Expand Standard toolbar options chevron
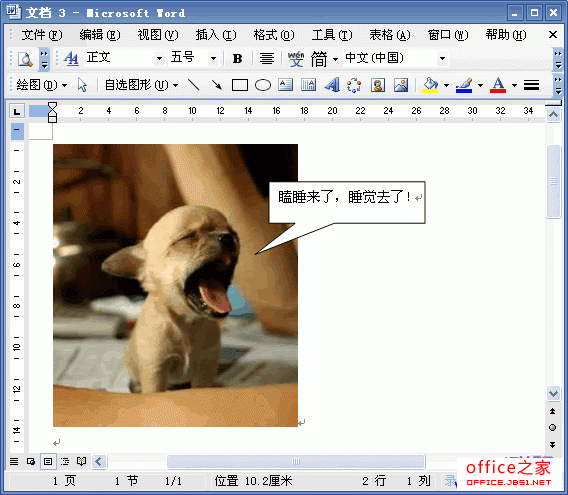 (x=44, y=59)
